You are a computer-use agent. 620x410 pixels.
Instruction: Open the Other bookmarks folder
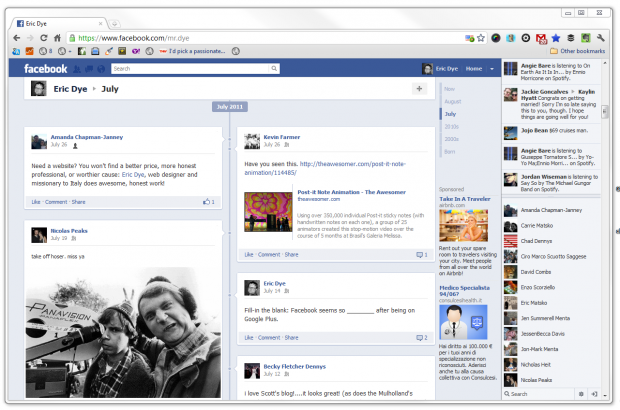[578, 51]
